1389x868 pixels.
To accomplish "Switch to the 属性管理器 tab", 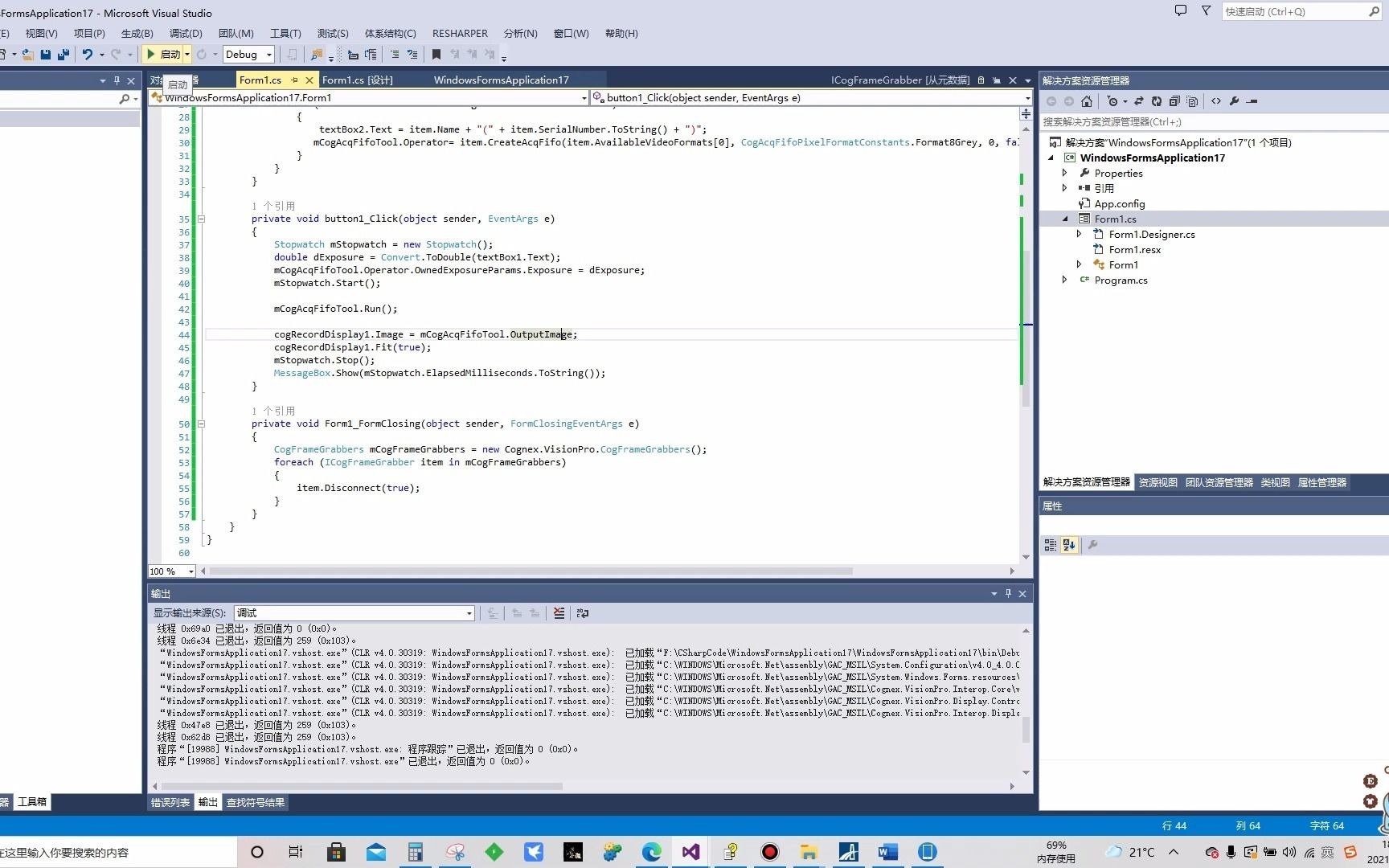I will [x=1321, y=482].
